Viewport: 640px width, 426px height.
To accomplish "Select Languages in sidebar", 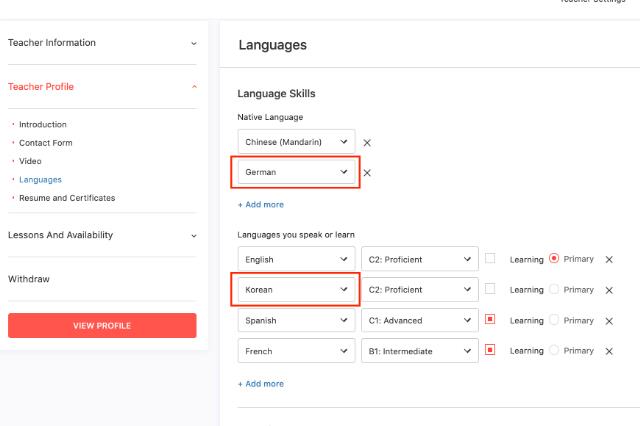I will [x=40, y=180].
